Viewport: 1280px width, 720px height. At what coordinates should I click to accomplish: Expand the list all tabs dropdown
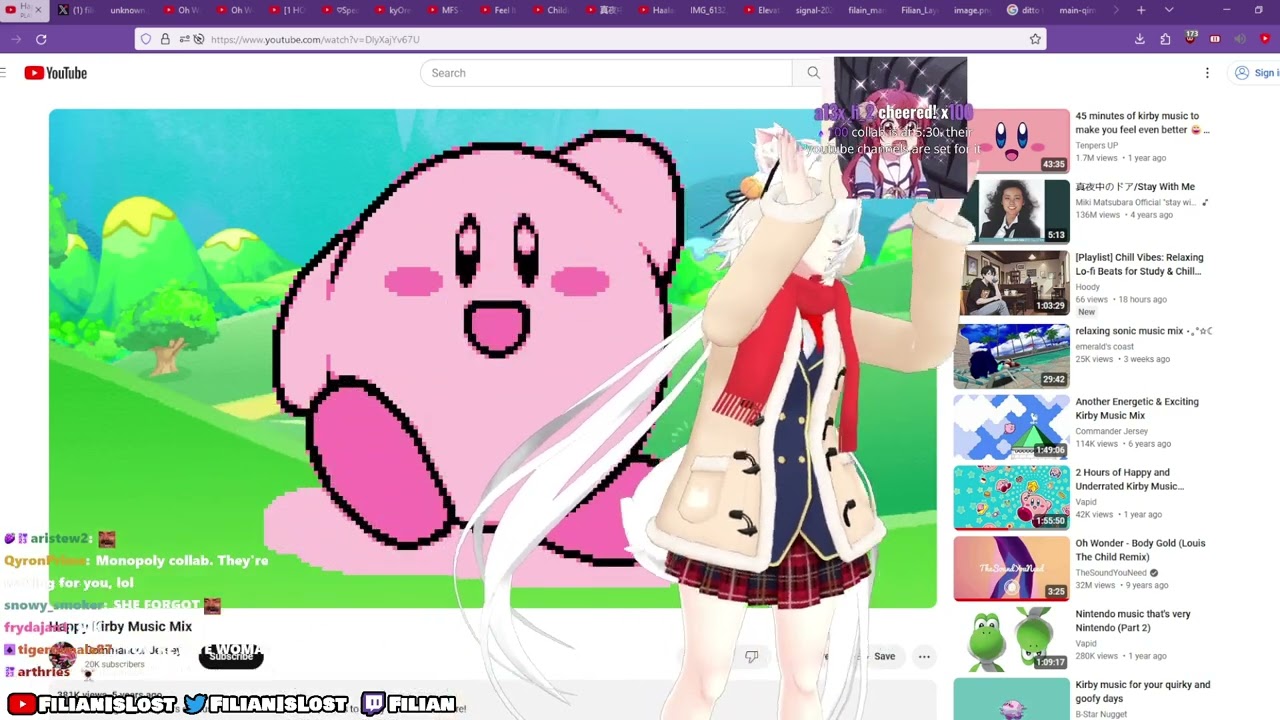point(1169,10)
